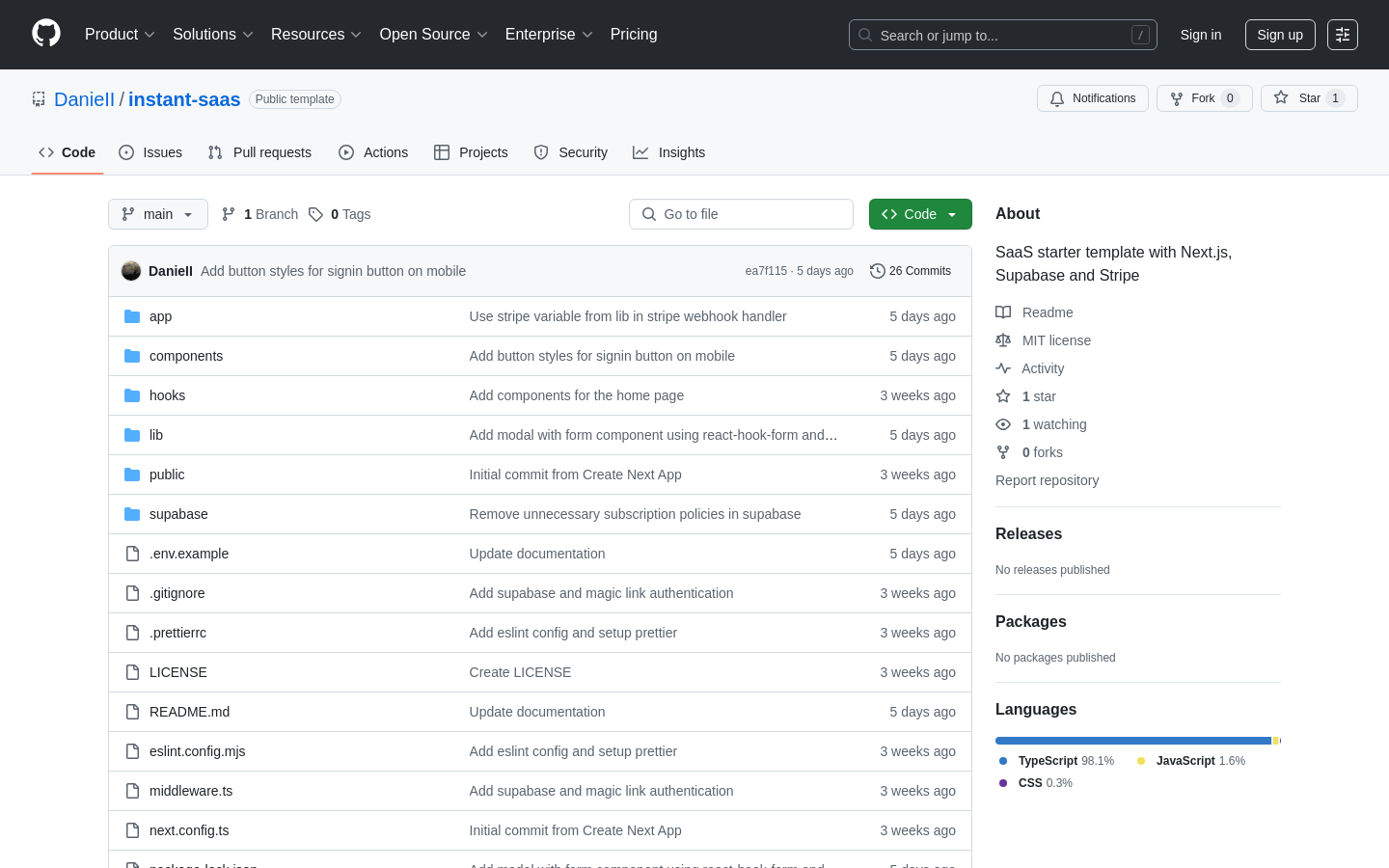The height and width of the screenshot is (868, 1389).
Task: Click the watching eye icon
Action: [1003, 424]
